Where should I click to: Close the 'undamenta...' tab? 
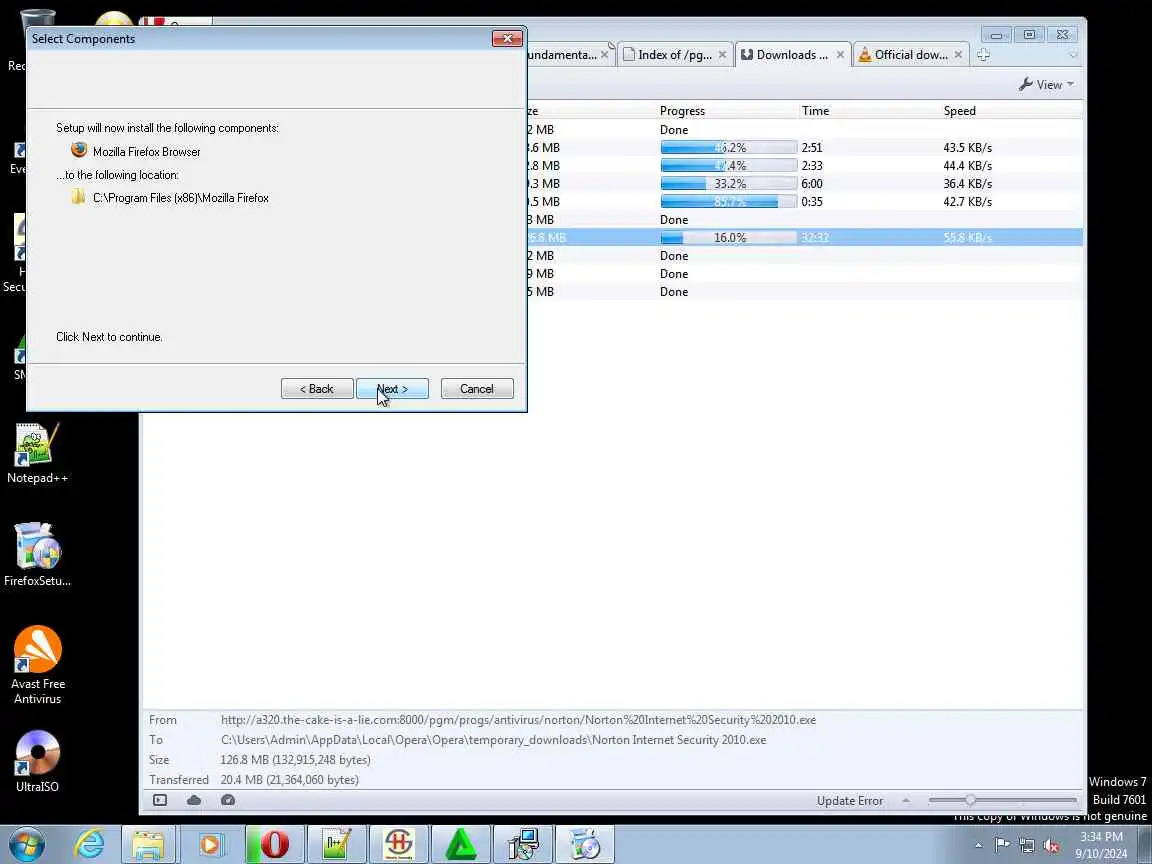tap(605, 55)
